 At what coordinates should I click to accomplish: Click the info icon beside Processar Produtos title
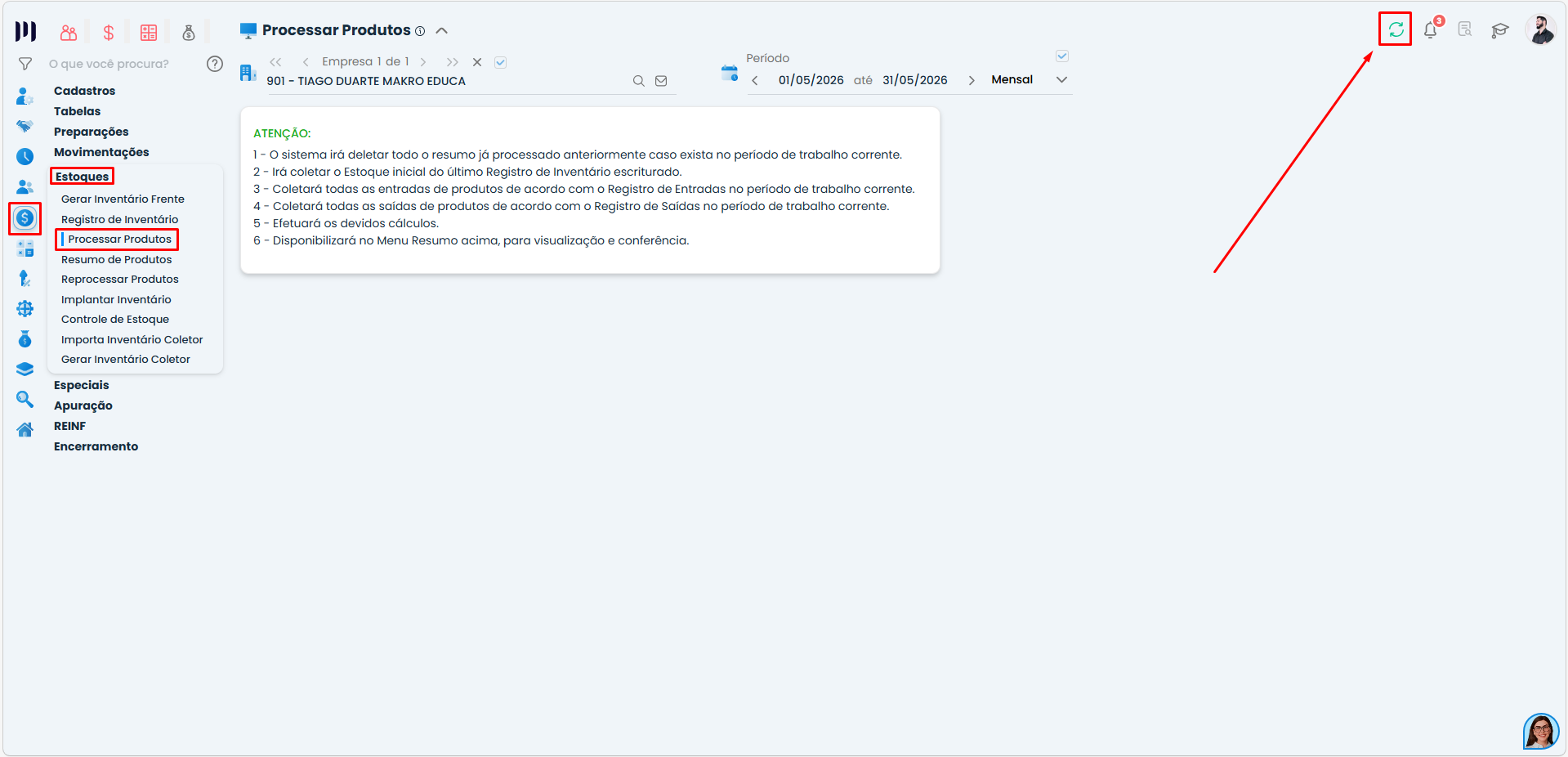point(420,31)
